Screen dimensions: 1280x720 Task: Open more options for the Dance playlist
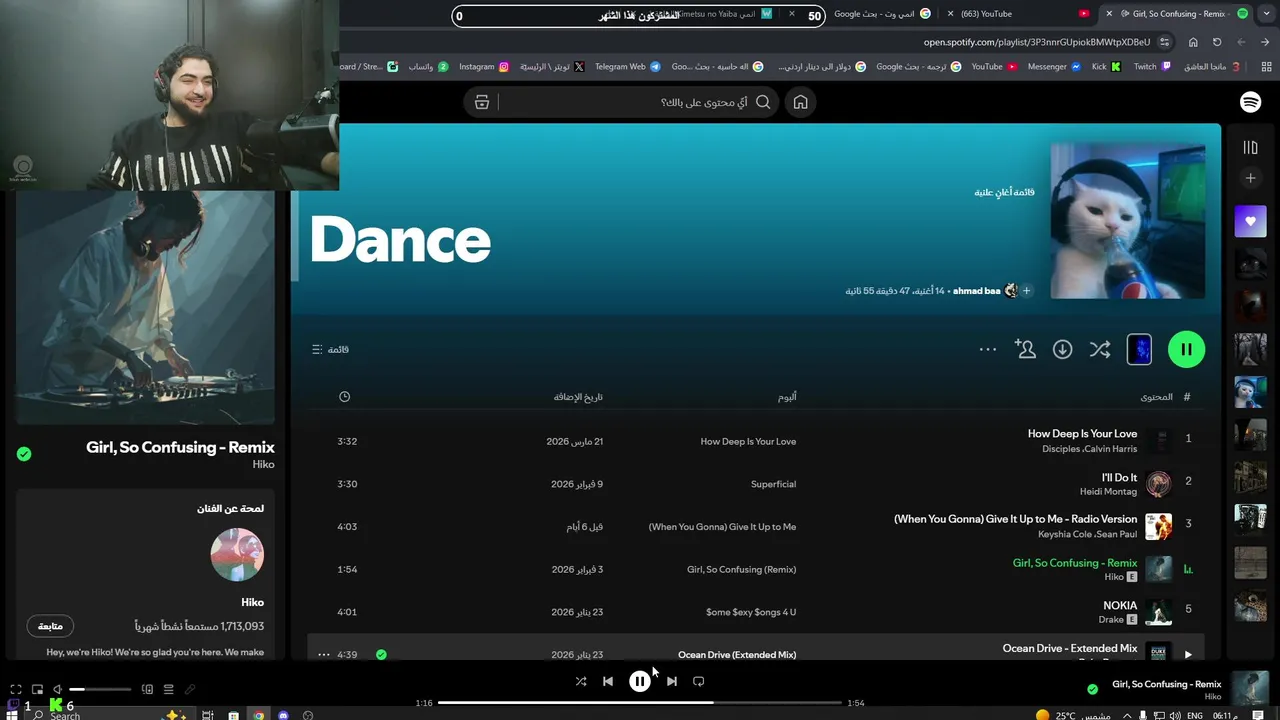point(988,349)
